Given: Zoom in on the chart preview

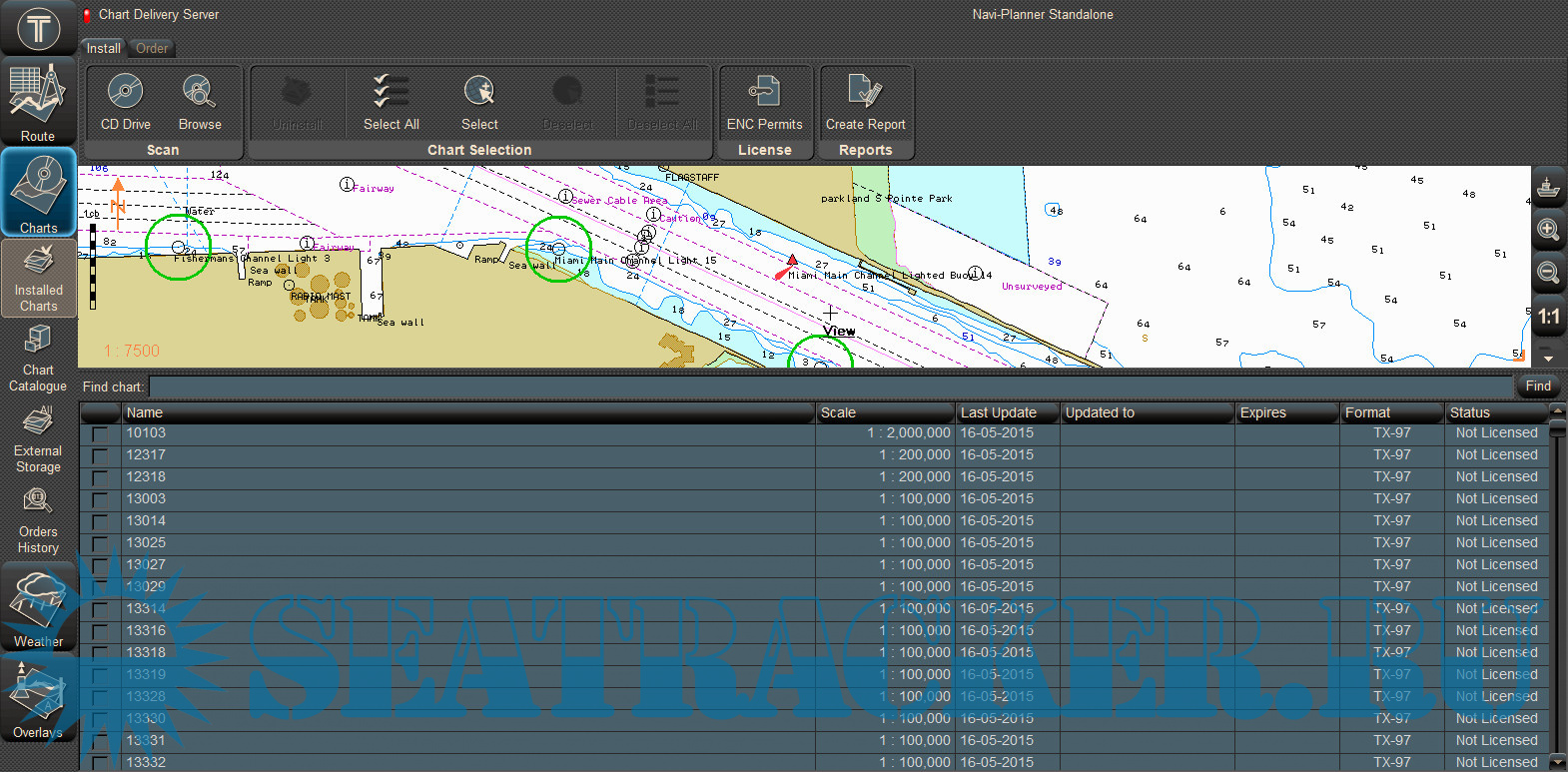Looking at the screenshot, I should (x=1548, y=230).
